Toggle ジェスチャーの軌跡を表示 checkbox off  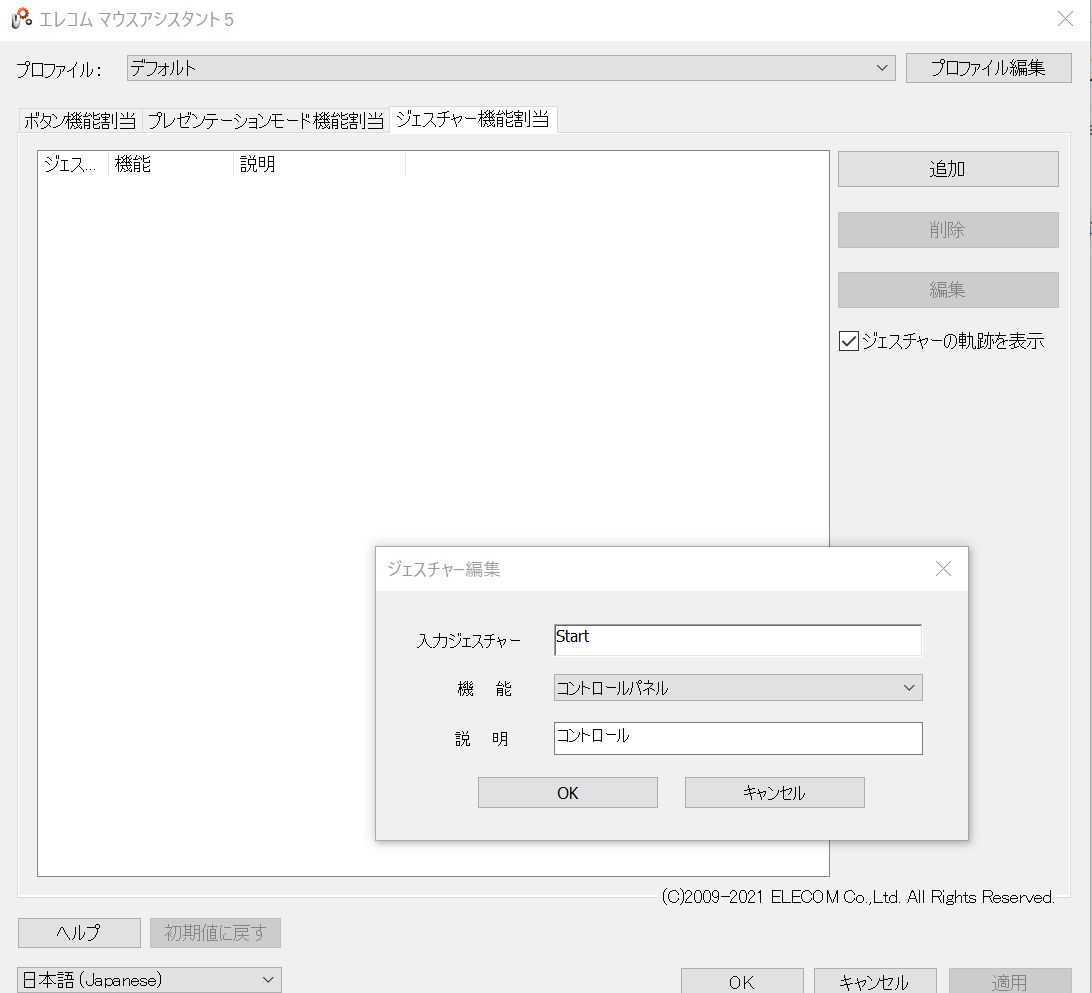(847, 340)
